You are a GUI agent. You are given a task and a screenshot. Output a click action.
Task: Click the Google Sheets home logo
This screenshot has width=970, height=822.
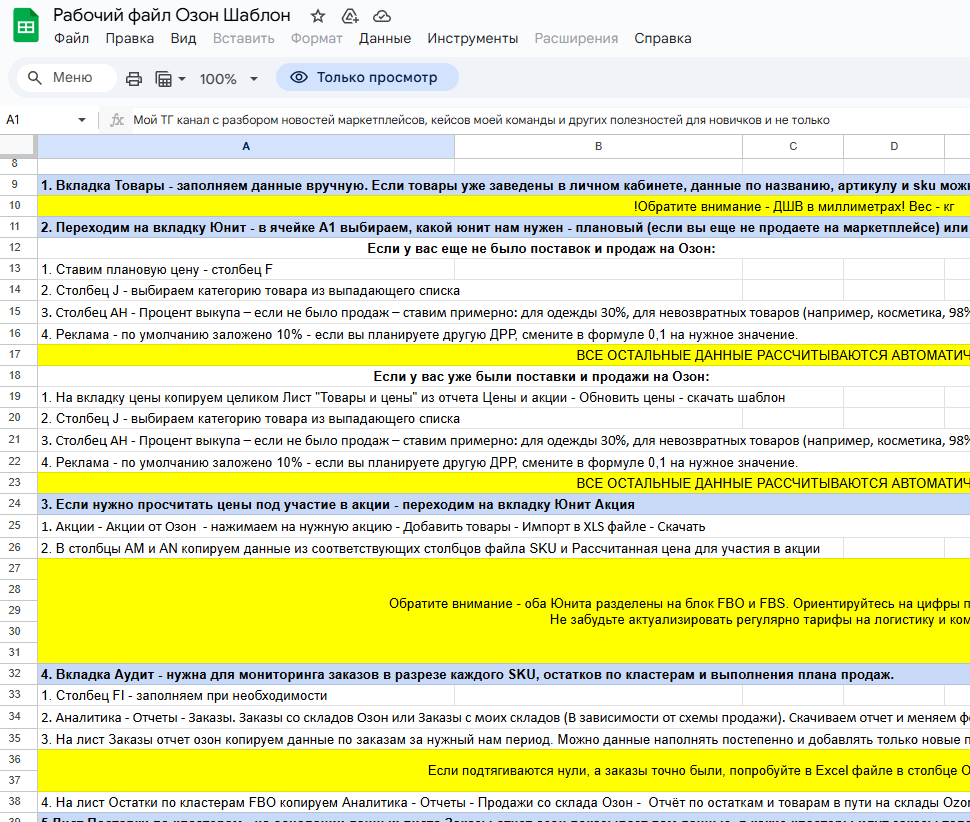pyautogui.click(x=26, y=25)
